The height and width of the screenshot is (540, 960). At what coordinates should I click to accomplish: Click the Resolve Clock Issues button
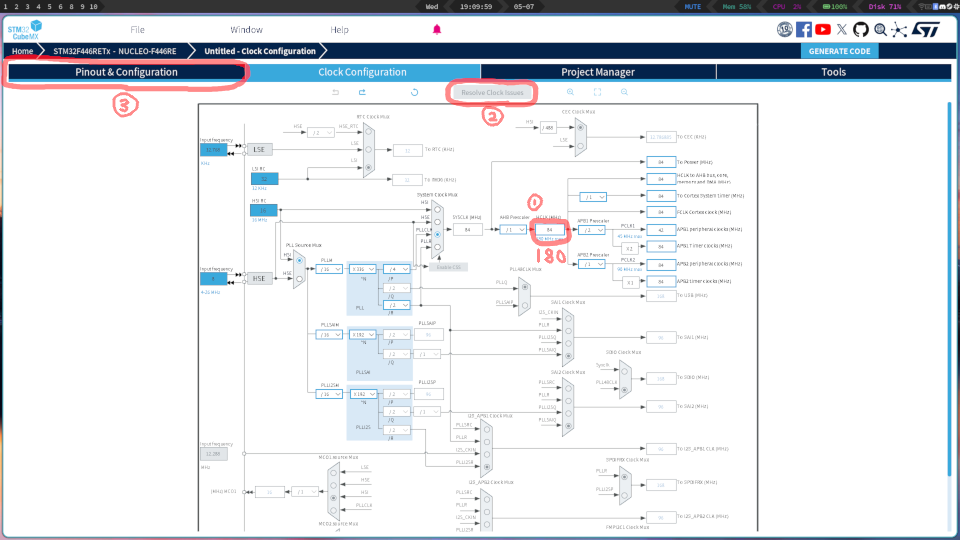pyautogui.click(x=492, y=92)
